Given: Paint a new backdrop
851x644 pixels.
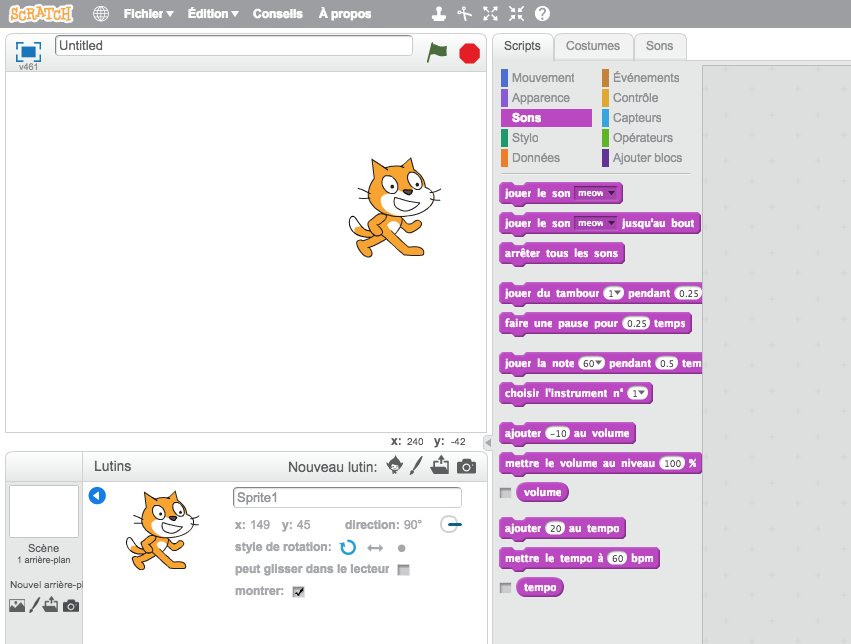Looking at the screenshot, I should click(x=35, y=605).
